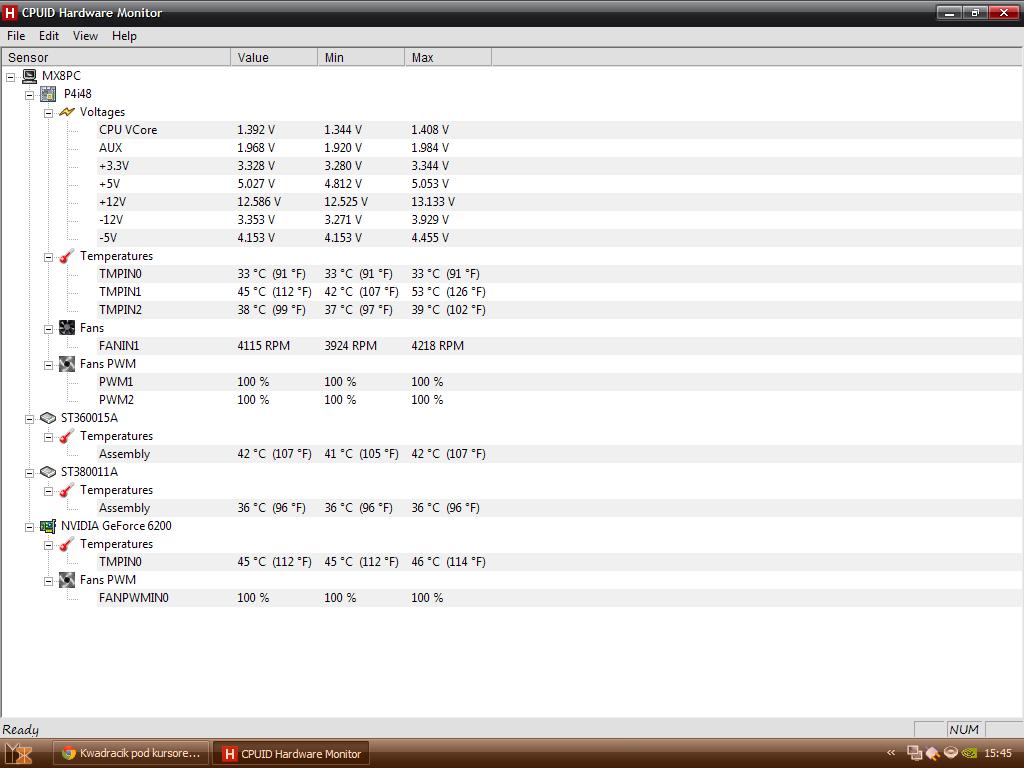Collapse Temperatures under ST380011A
Screen dimensions: 1024x768
click(48, 490)
